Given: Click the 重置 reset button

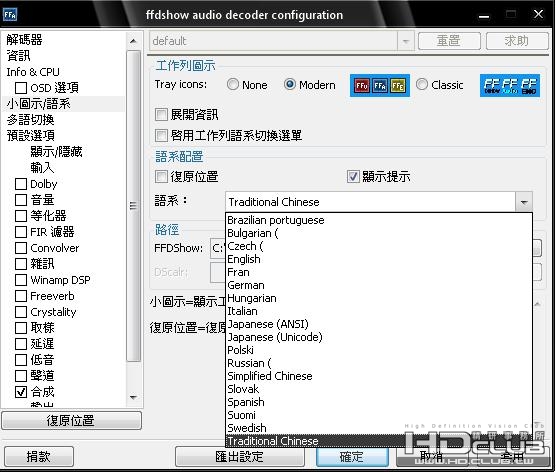Looking at the screenshot, I should tap(449, 41).
